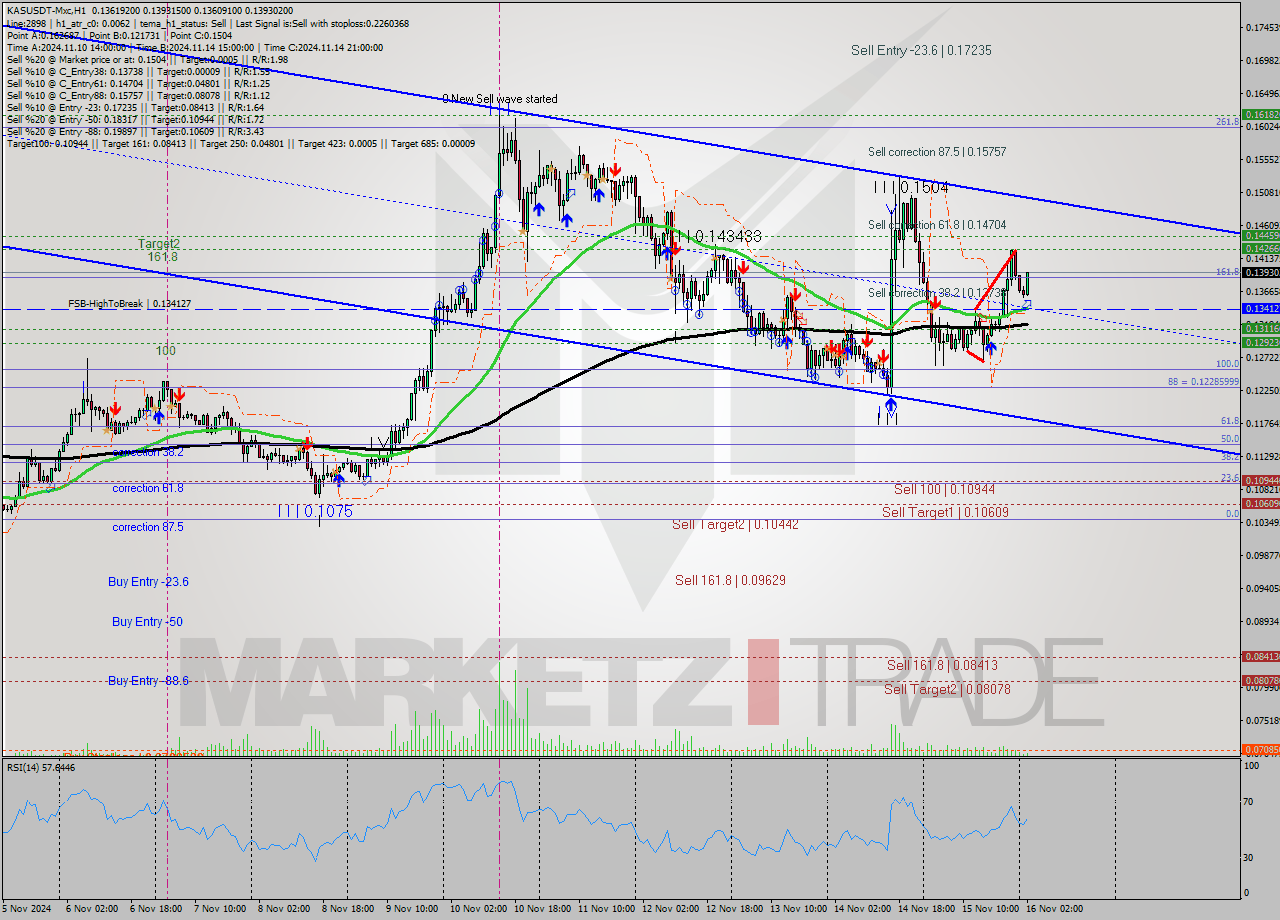The height and width of the screenshot is (920, 1280).
Task: Click the green 0.14455 price tag on axis
Action: tap(1260, 236)
